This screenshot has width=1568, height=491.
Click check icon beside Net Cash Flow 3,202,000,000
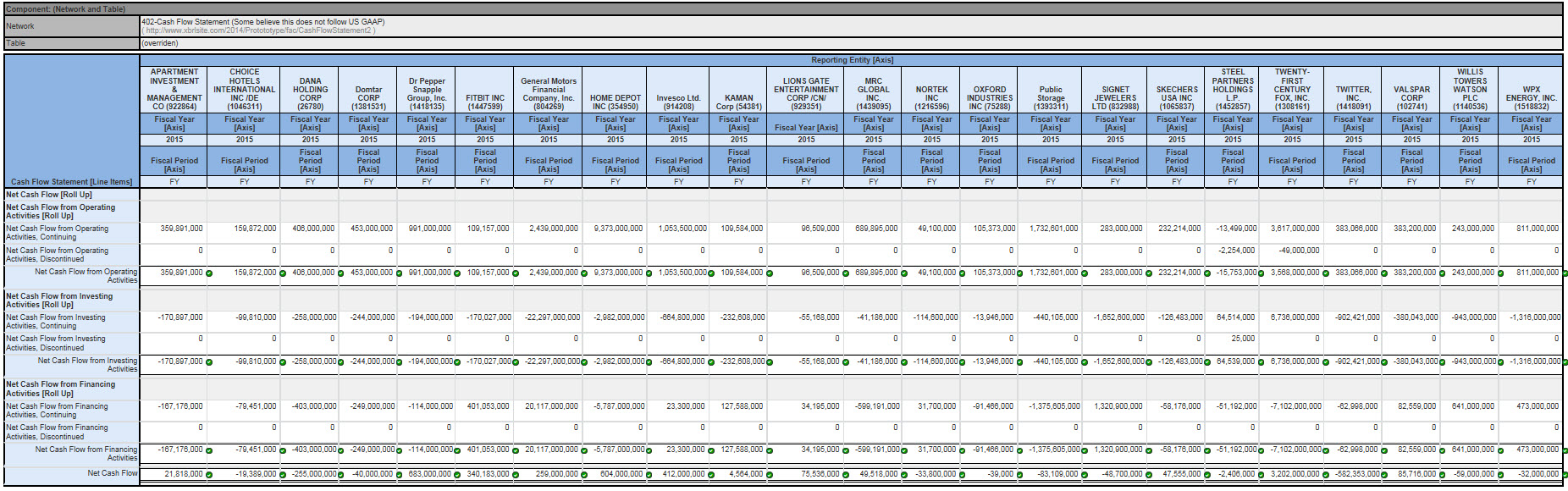click(x=1326, y=475)
